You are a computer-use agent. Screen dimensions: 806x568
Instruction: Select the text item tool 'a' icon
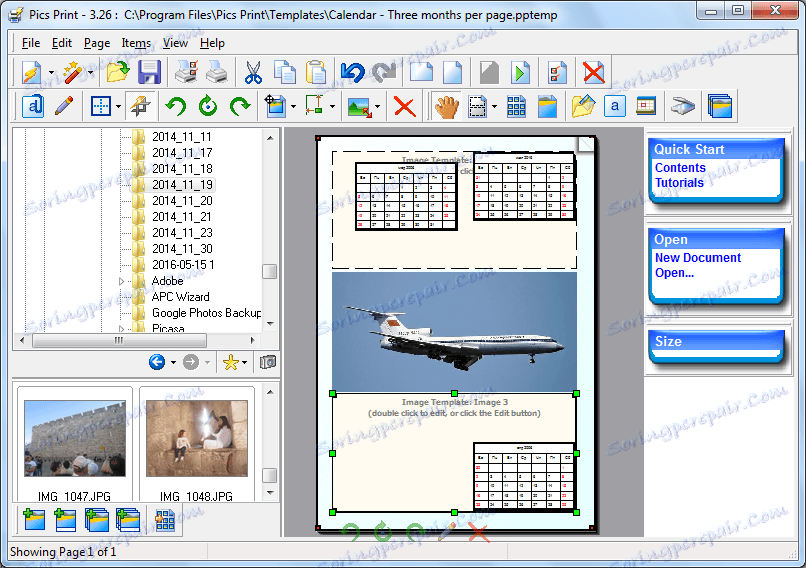(33, 106)
